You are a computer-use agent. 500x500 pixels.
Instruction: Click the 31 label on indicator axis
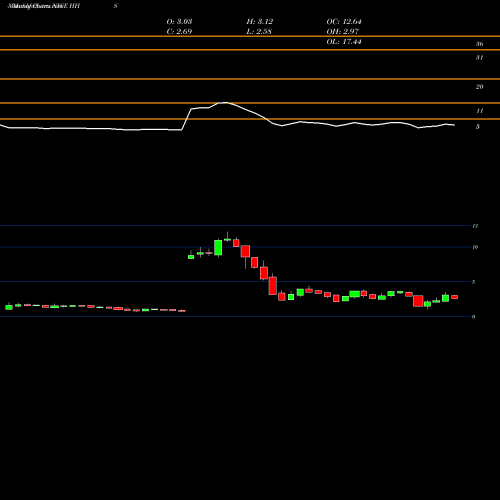pos(479,58)
